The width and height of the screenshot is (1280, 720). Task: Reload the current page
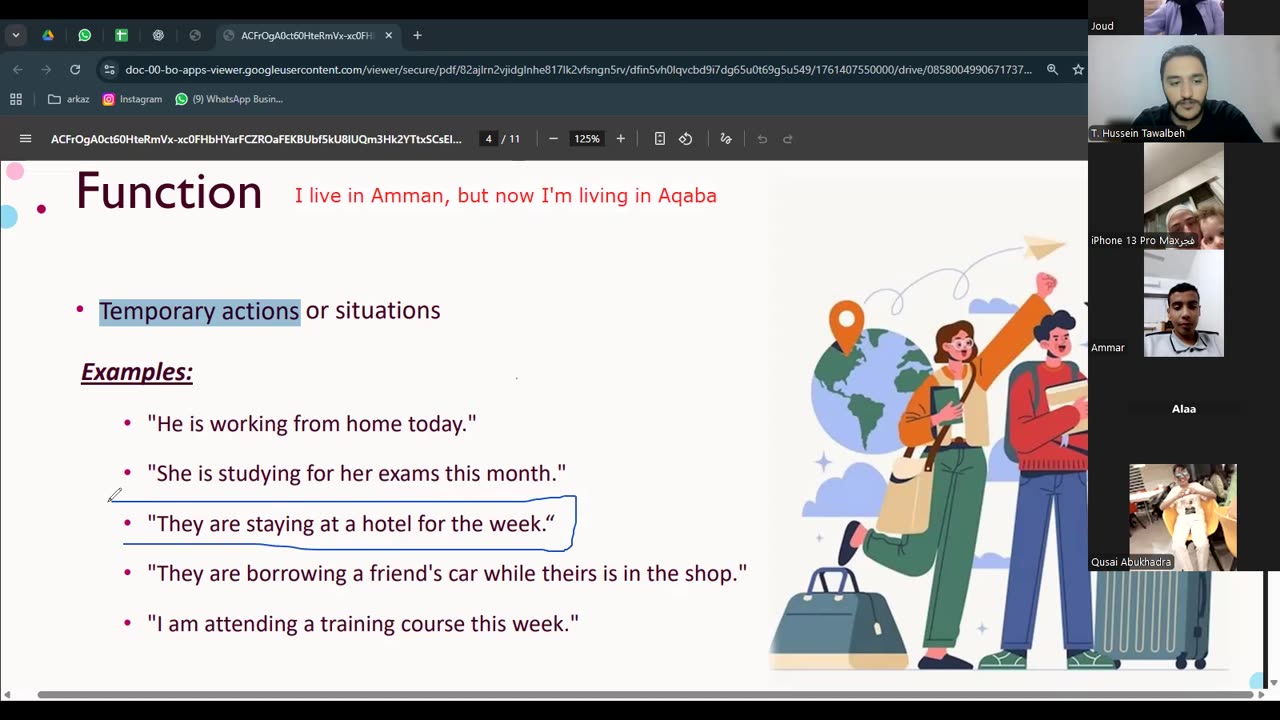(x=75, y=69)
